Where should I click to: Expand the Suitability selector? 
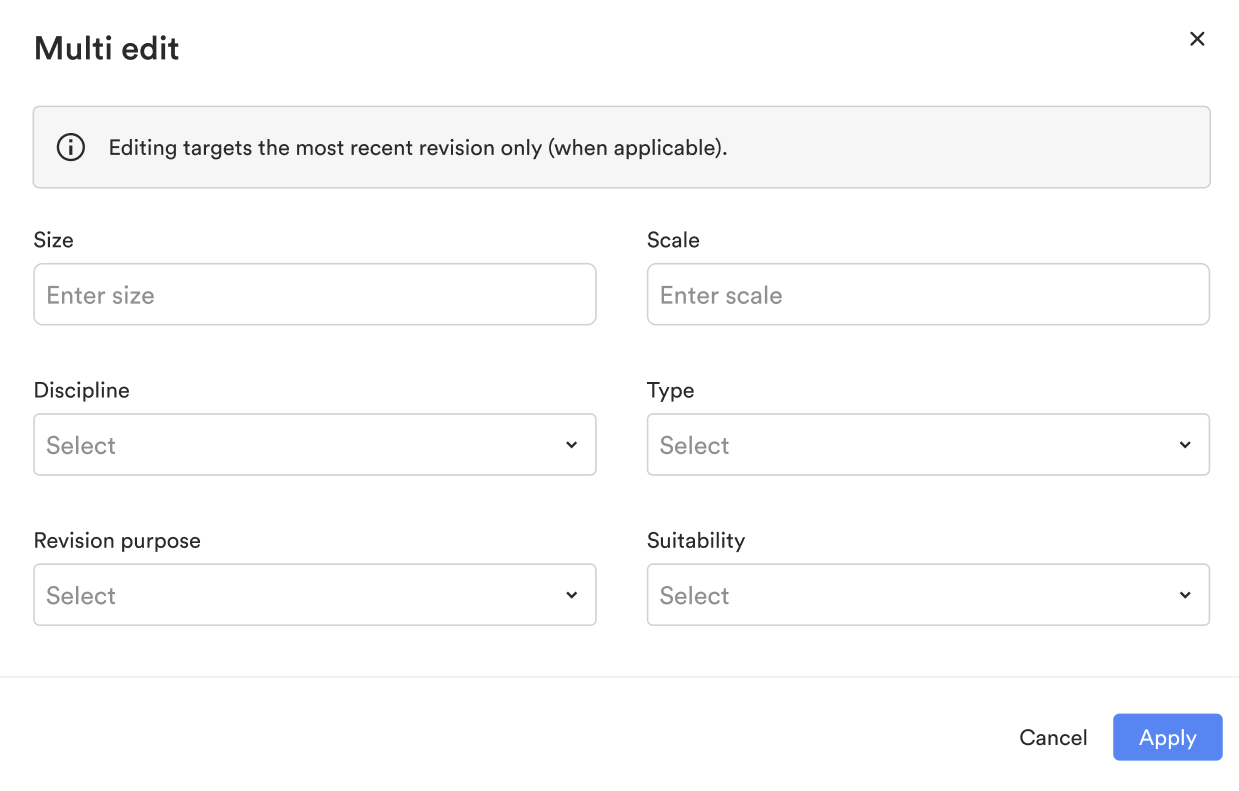point(929,594)
